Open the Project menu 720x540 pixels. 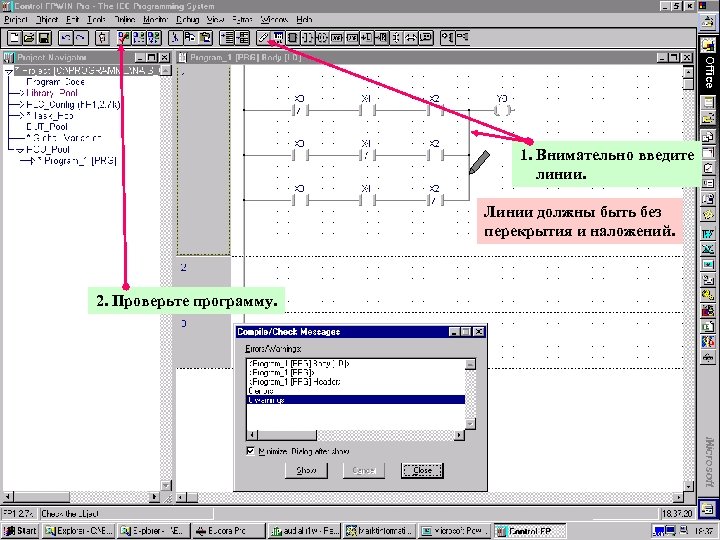pos(16,19)
